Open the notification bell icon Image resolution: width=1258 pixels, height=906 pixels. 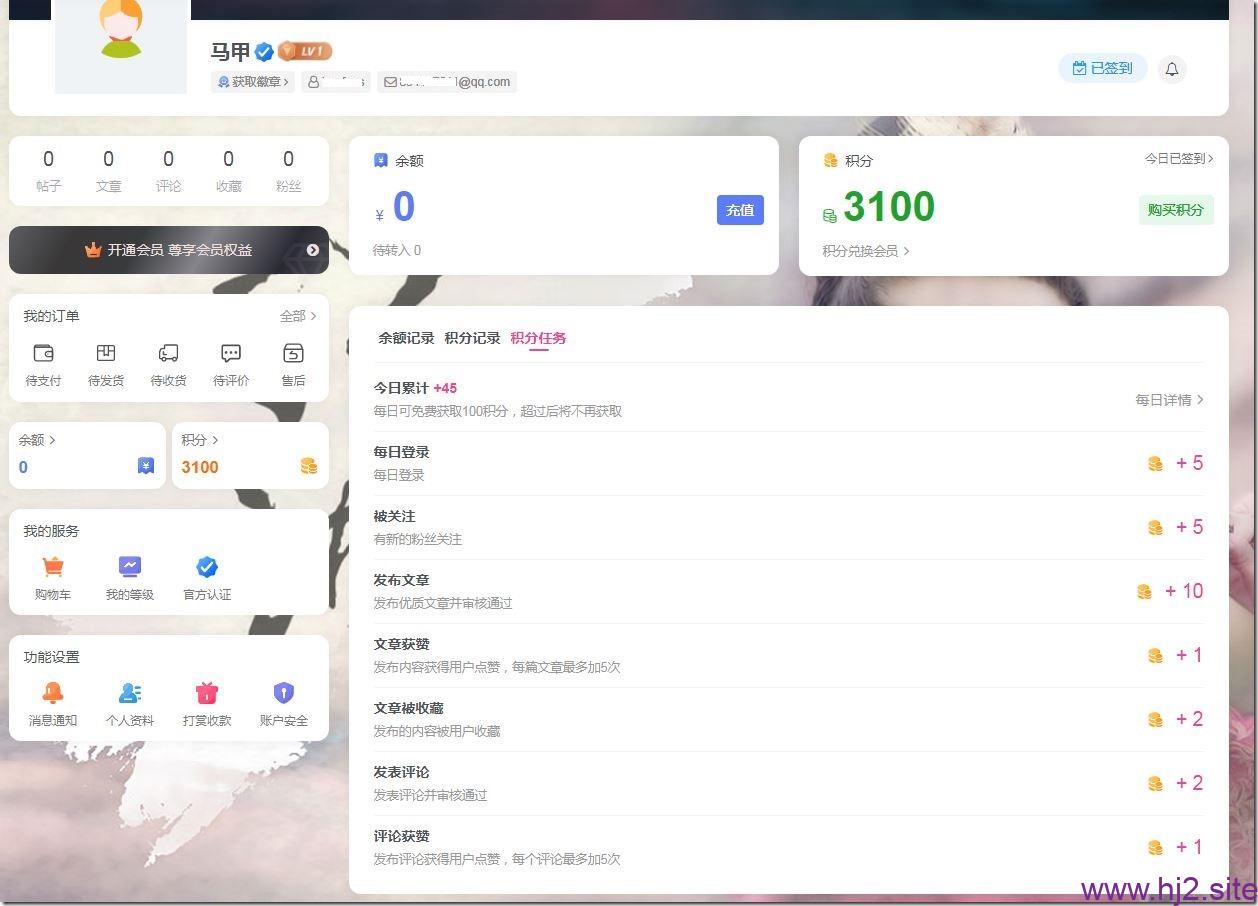[1172, 69]
